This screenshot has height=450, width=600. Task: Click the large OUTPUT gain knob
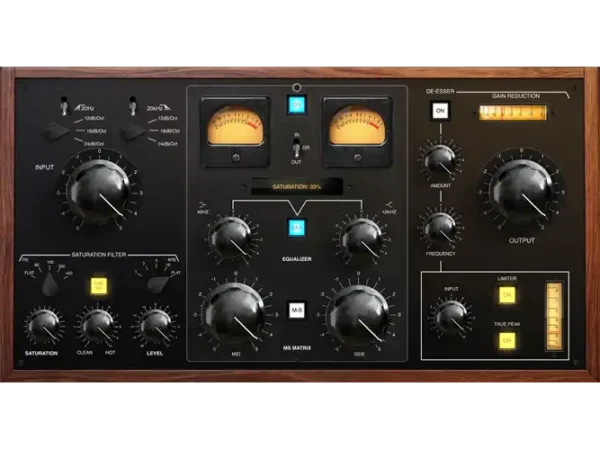[x=522, y=191]
